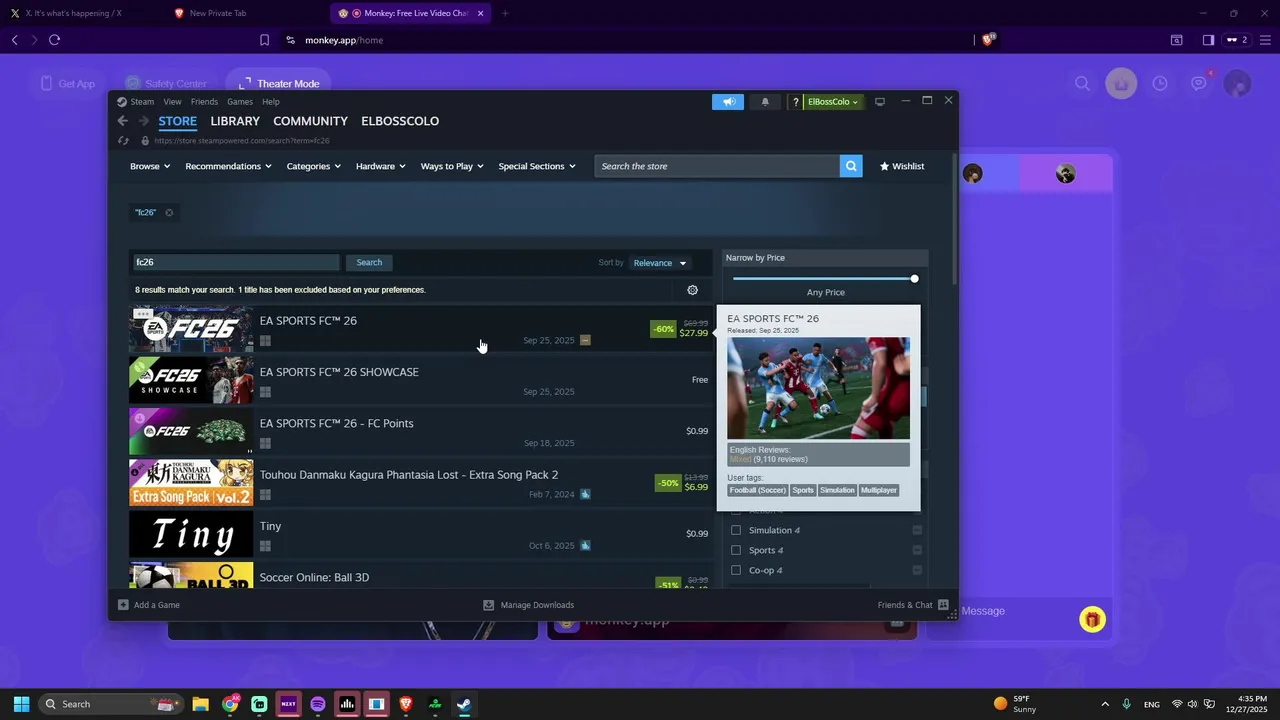Open Friends & Chat
Viewport: 1280px width, 720px height.
913,605
